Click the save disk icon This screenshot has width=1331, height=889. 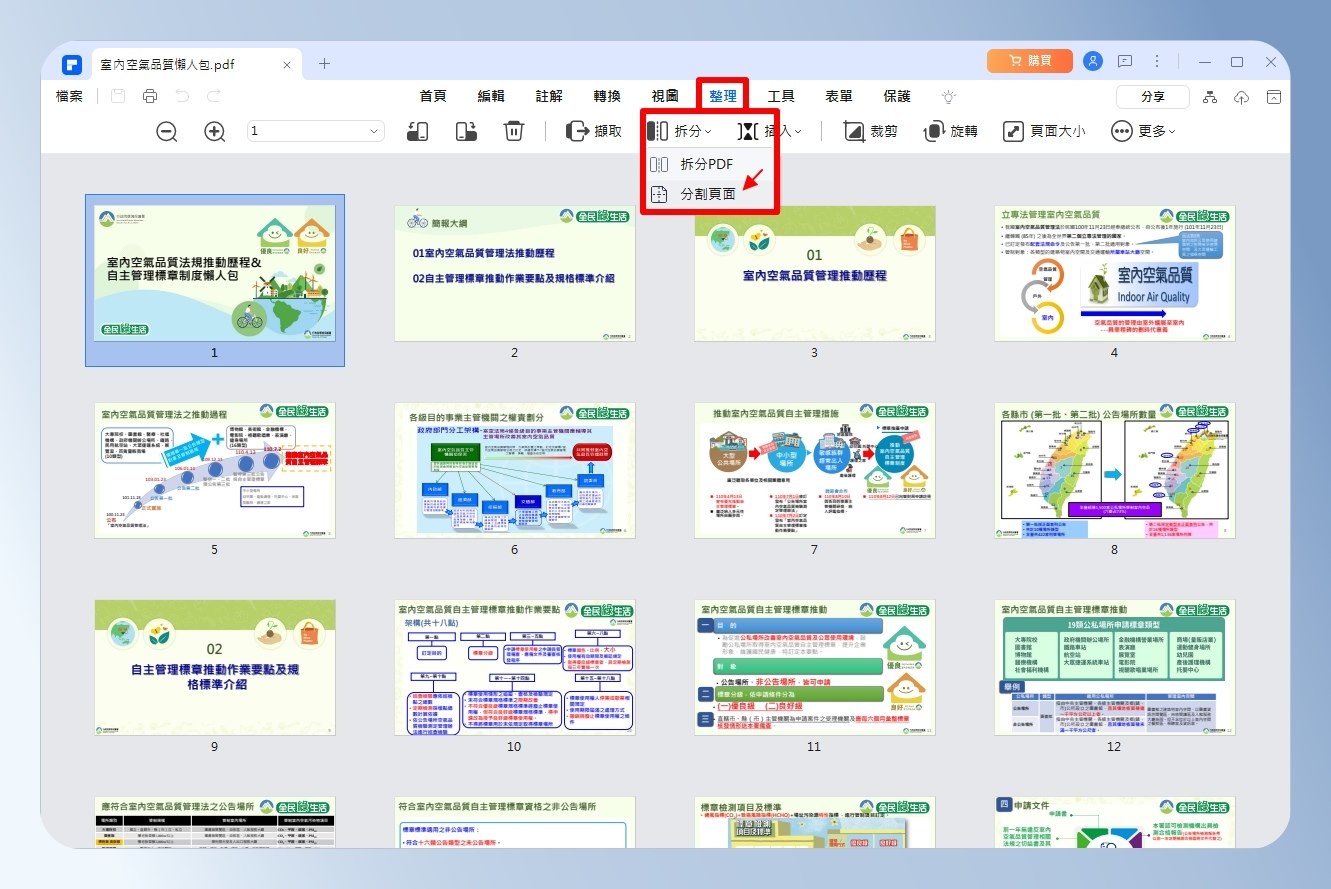(118, 96)
